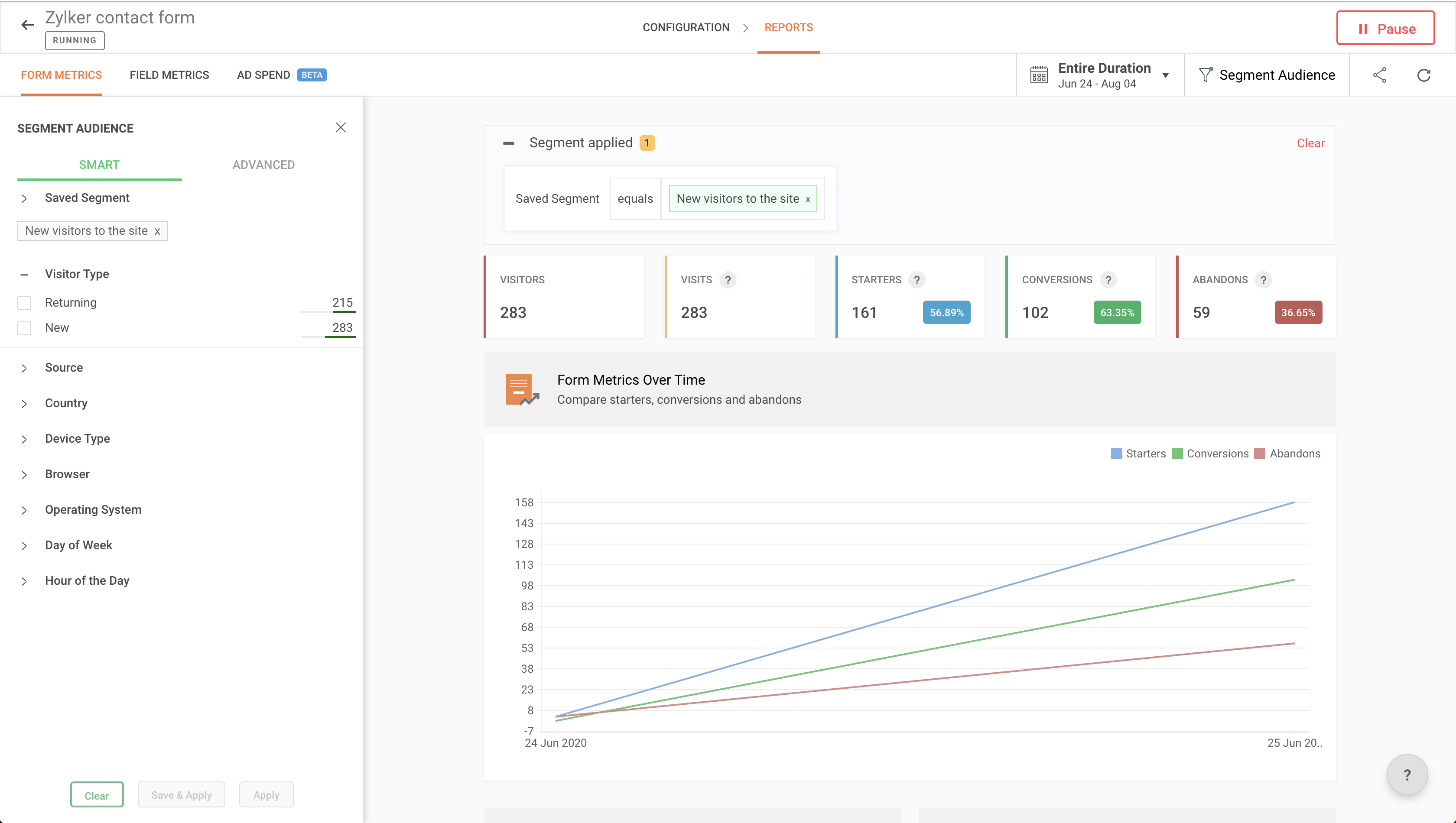Click the share report icon
Screen dimensions: 1456x823
click(1379, 75)
